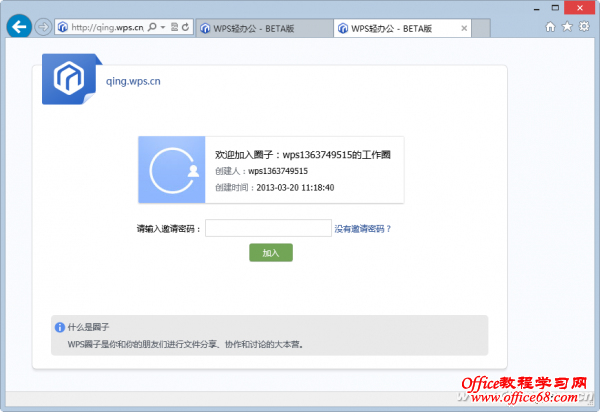Click the address bar site favicon
Viewport: 600px width, 412px height.
click(x=63, y=27)
